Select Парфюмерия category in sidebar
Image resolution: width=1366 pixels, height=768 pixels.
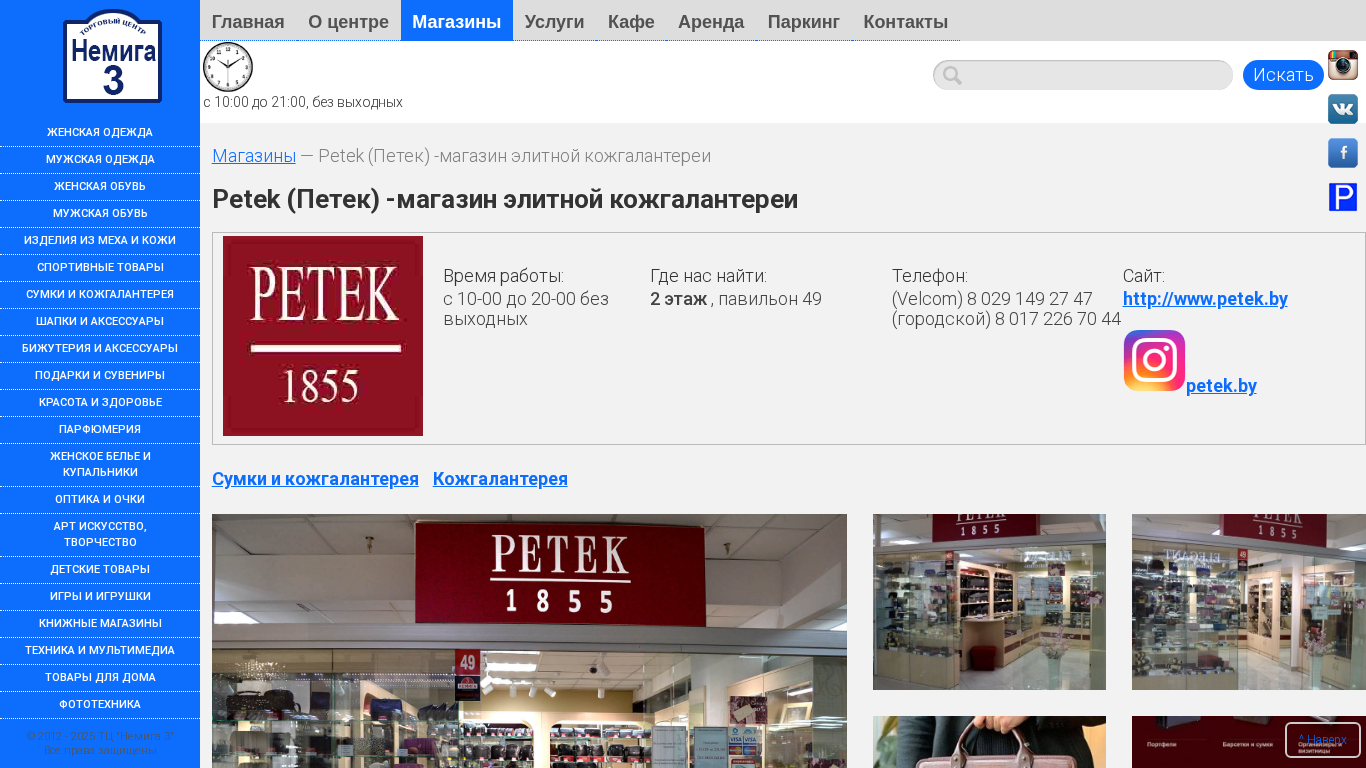(x=100, y=429)
